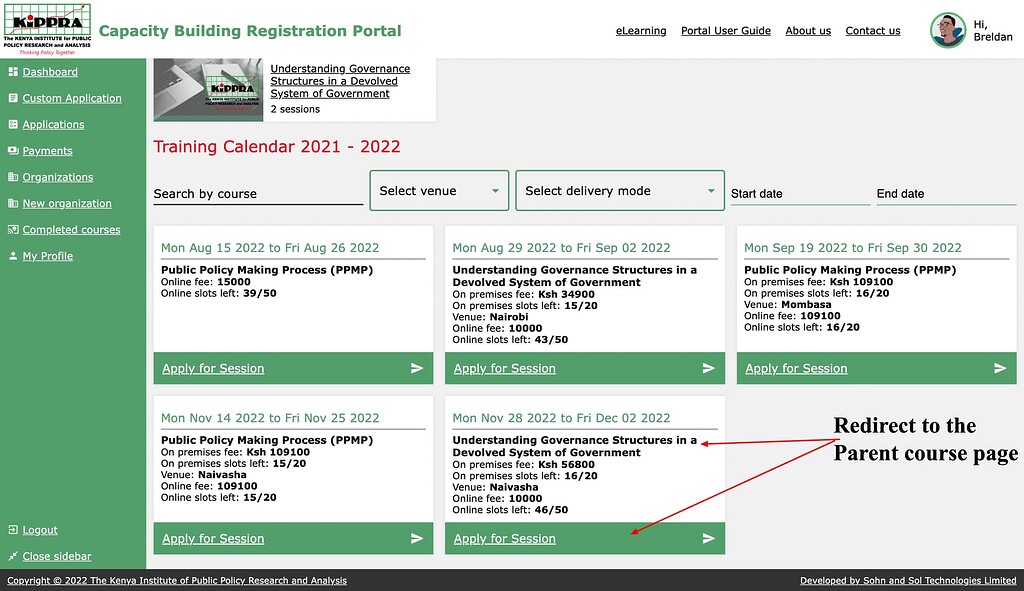Screen dimensions: 1024x591
Task: Open the Portal User Guide menu item
Action: pos(725,31)
